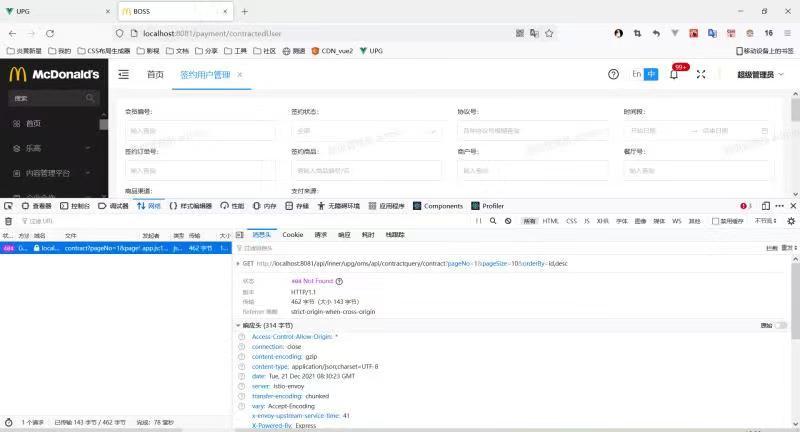800x432 pixels.
Task: Switch language to En
Action: tap(637, 74)
